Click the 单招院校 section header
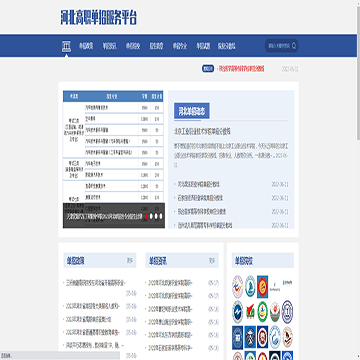Viewport: 360px width, 360px height. (263, 261)
